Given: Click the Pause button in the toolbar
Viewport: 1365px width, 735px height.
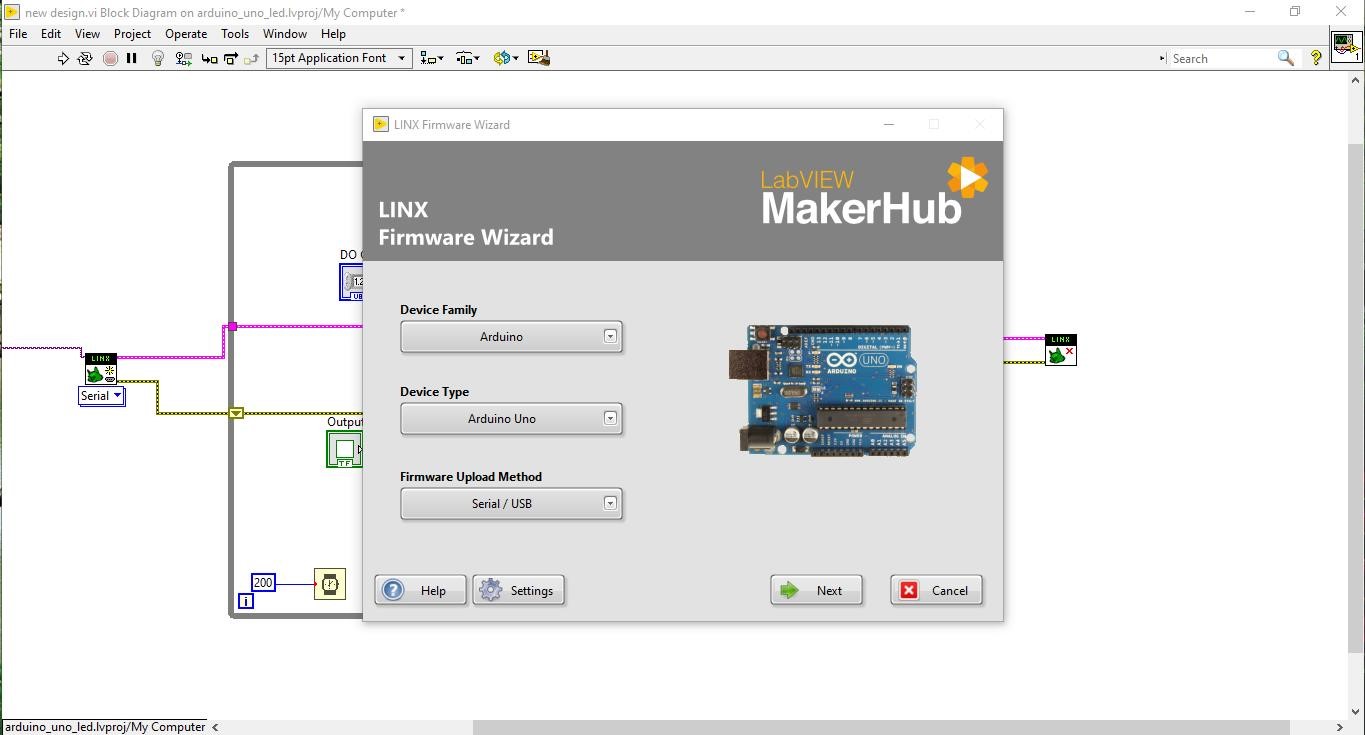Looking at the screenshot, I should [x=131, y=58].
